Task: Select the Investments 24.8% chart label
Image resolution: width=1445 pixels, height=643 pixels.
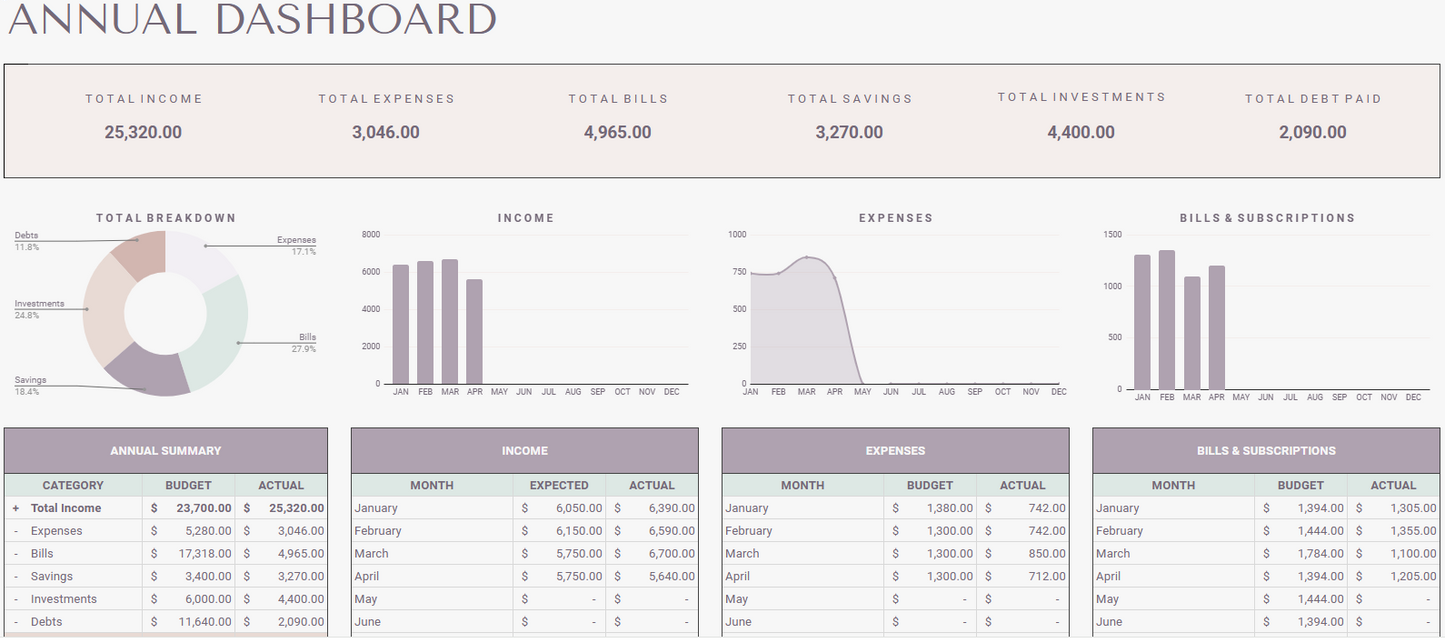Action: coord(39,309)
